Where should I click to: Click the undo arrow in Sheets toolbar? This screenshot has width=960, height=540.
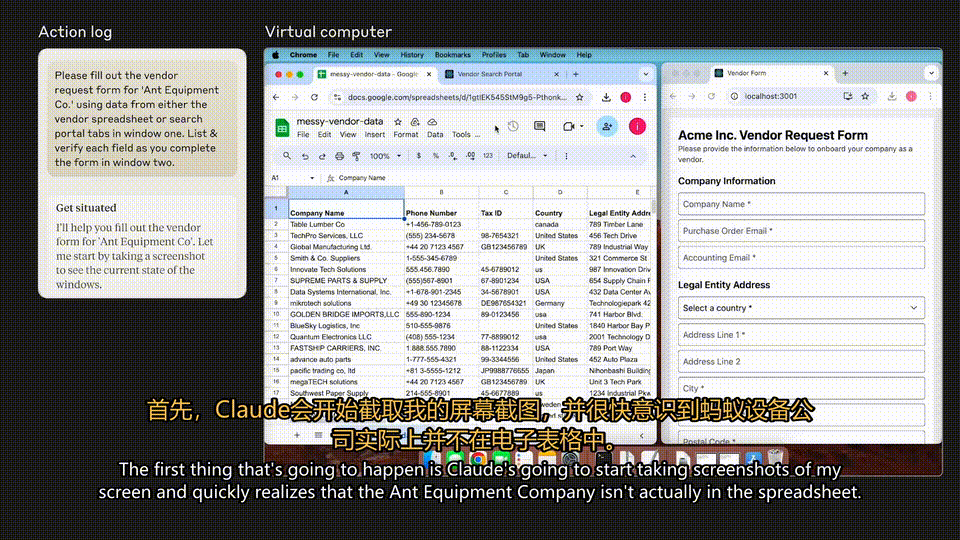[x=305, y=156]
